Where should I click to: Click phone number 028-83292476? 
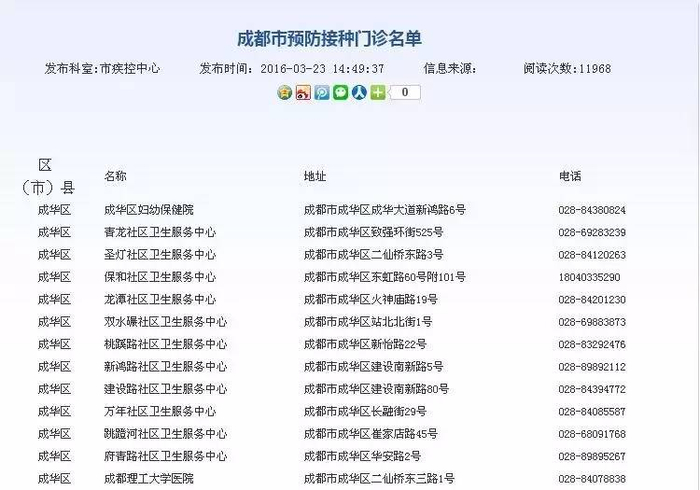point(592,345)
